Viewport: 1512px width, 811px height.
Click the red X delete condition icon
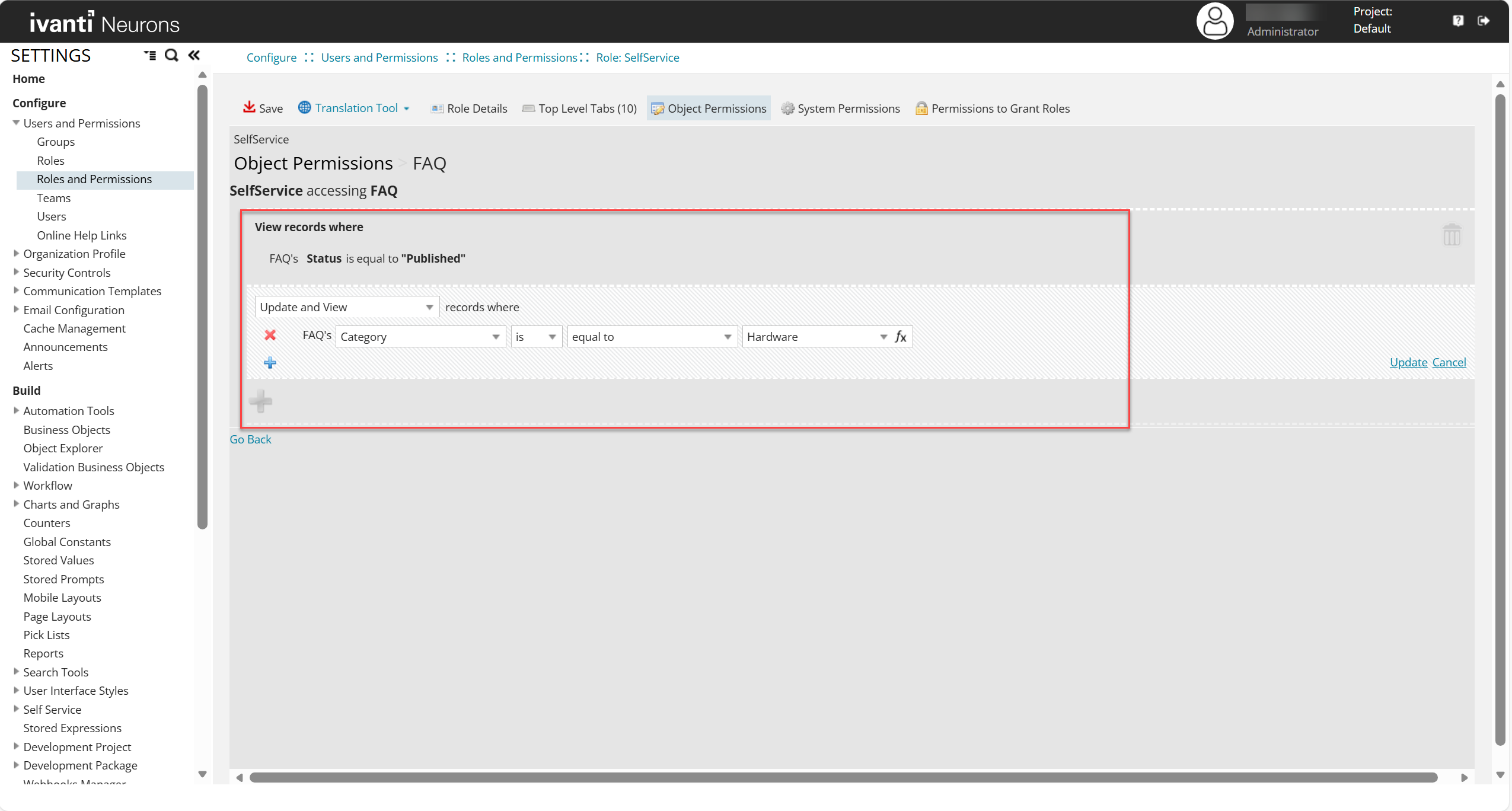click(270, 336)
